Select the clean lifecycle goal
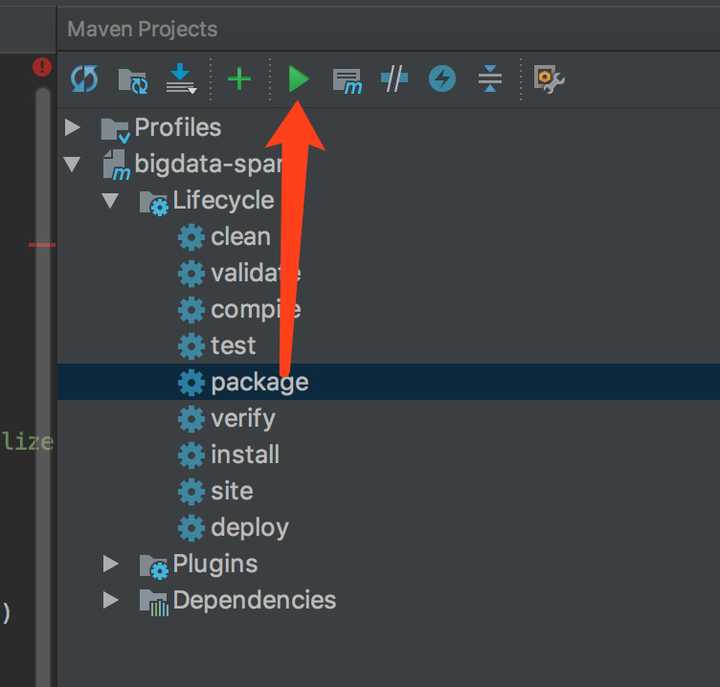The height and width of the screenshot is (687, 720). (240, 237)
